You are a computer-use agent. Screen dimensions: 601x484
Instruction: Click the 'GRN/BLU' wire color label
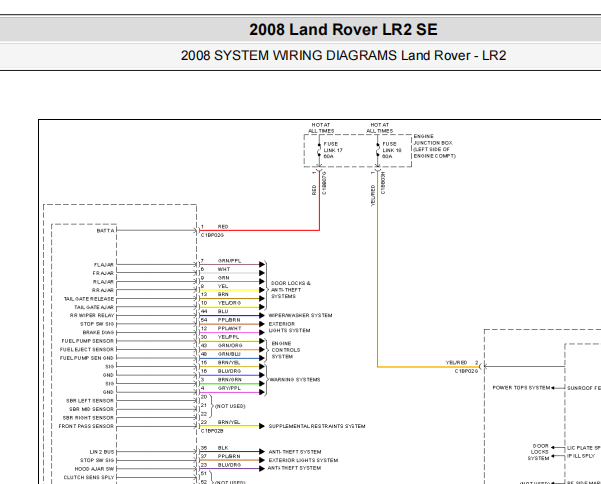229,354
